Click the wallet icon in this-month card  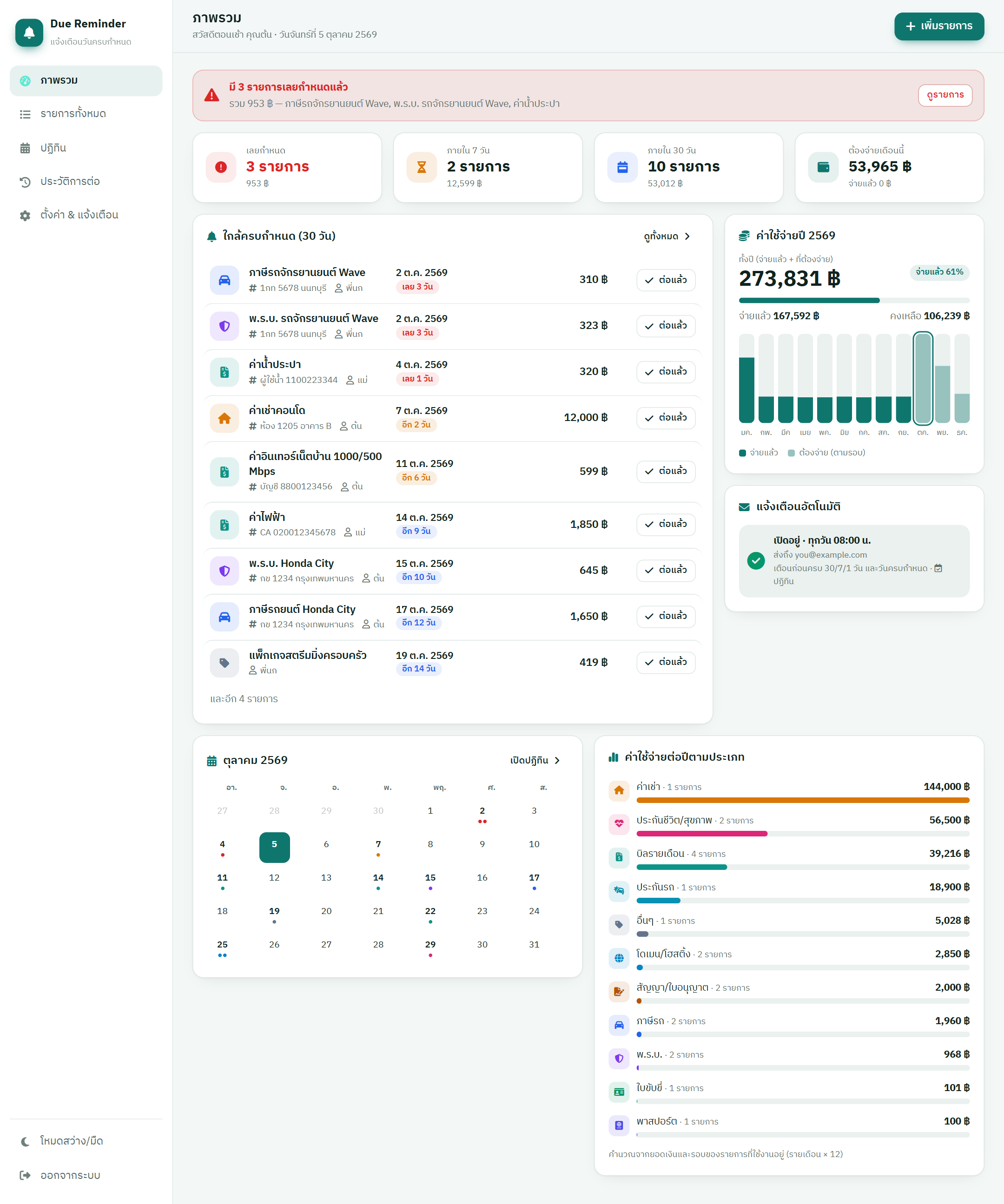(x=823, y=167)
